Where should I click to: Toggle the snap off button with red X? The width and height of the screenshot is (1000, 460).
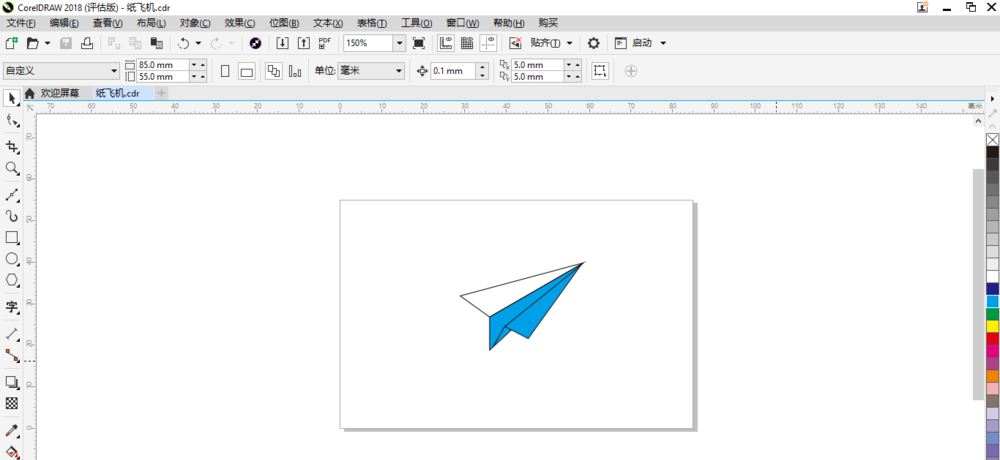[515, 43]
